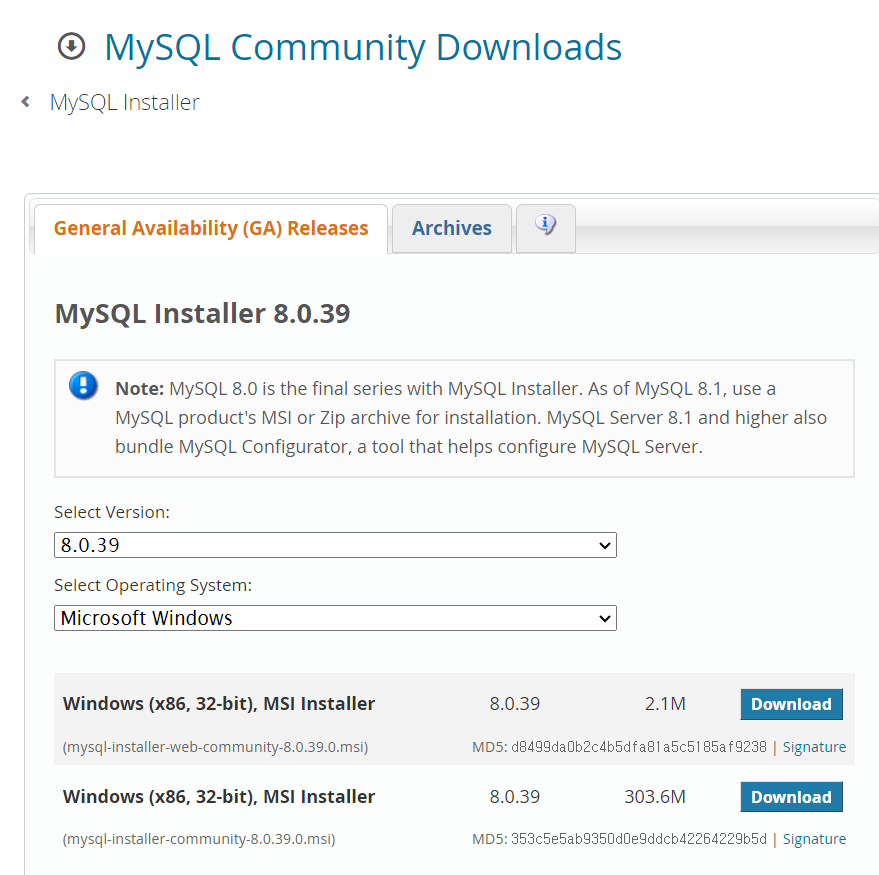Click filename mysql-installer-community-8.0.39.0.msi
This screenshot has width=879, height=875.
(x=199, y=839)
